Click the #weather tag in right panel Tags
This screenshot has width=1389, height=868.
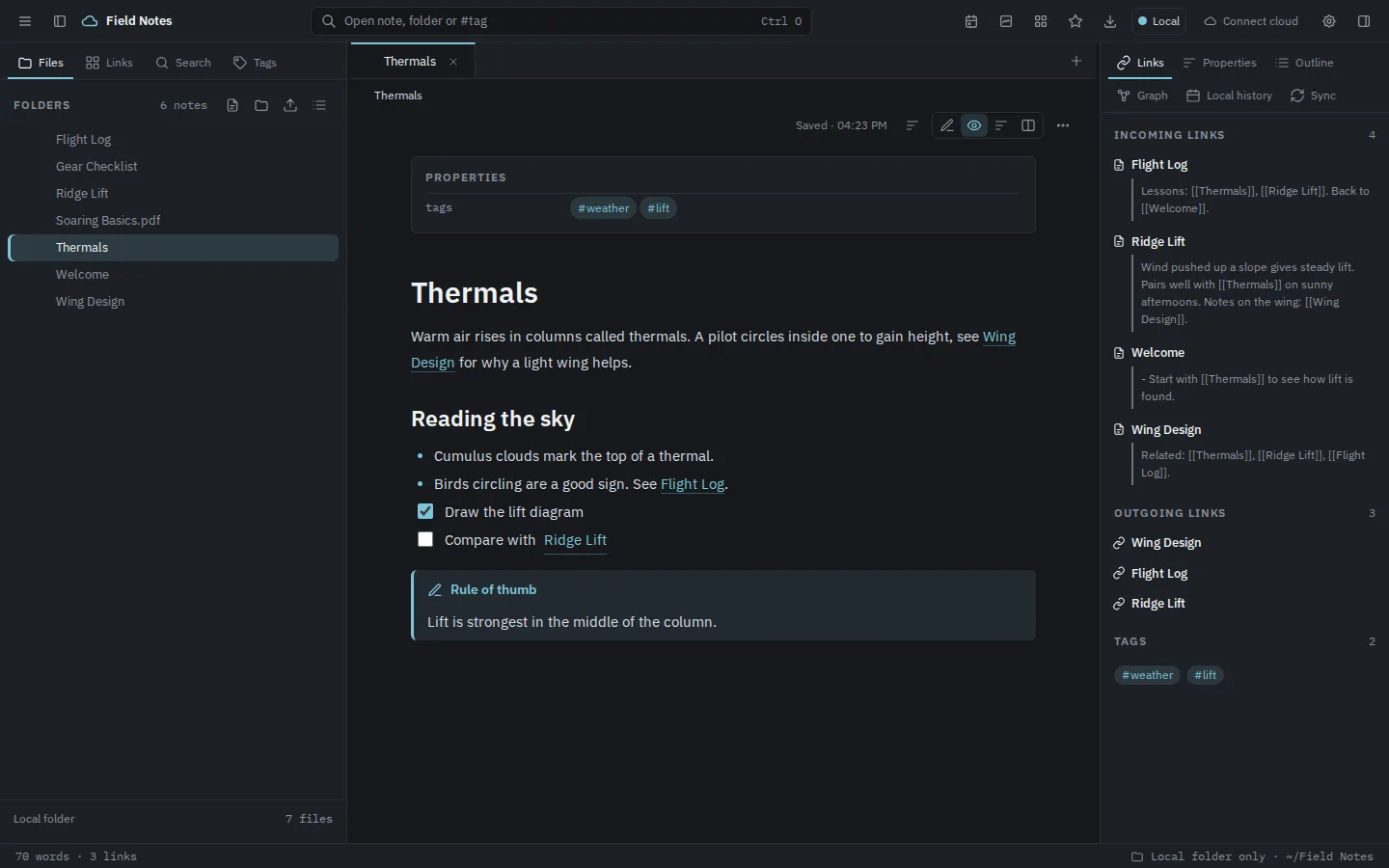(x=1148, y=675)
